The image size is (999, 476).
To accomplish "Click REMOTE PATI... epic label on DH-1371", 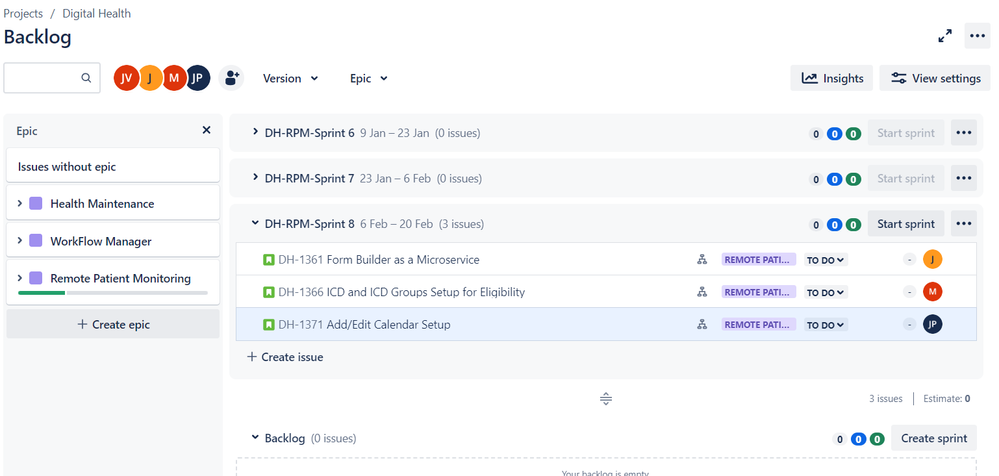I will point(759,324).
